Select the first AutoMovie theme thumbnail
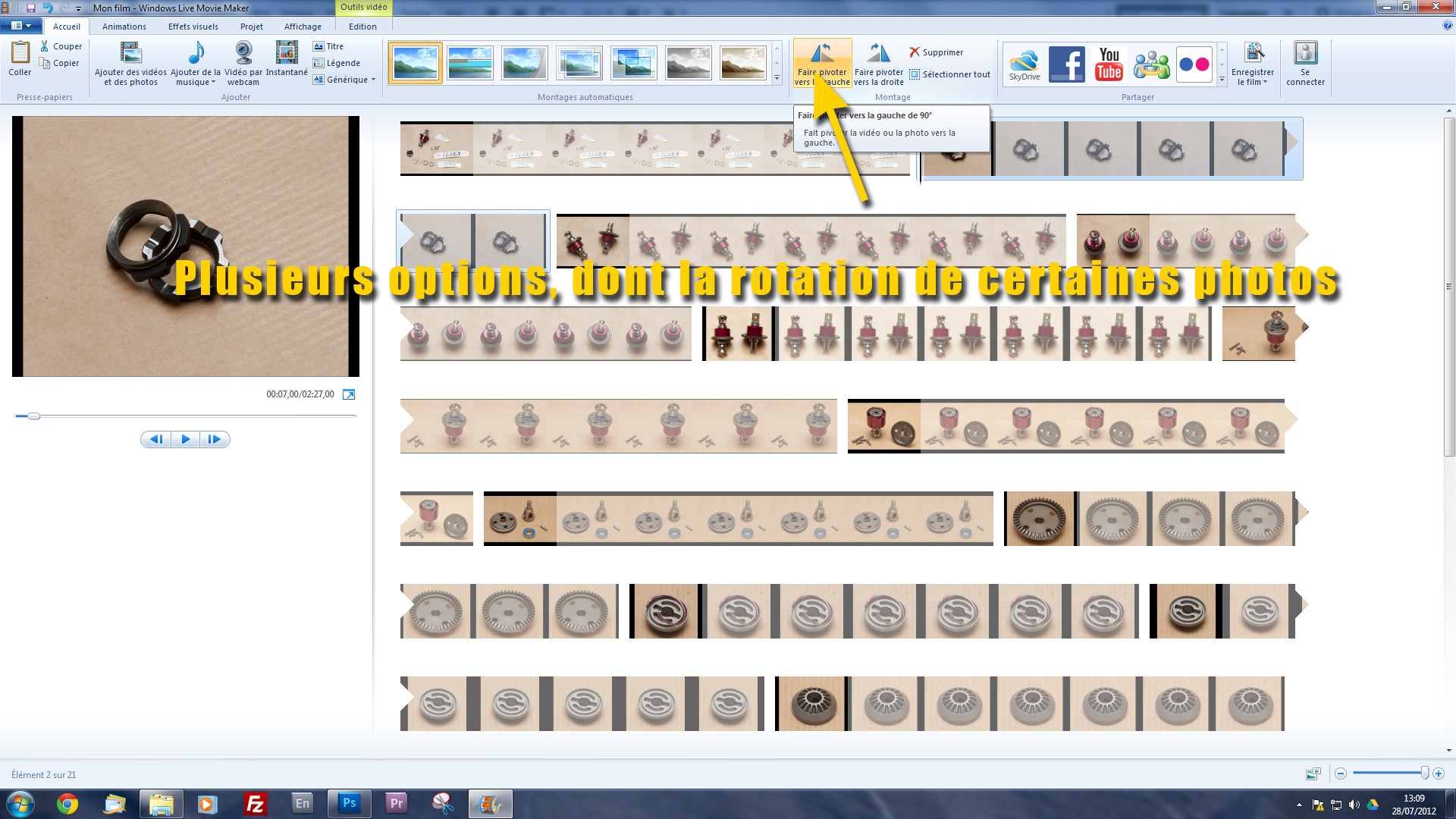The height and width of the screenshot is (819, 1456). [415, 63]
